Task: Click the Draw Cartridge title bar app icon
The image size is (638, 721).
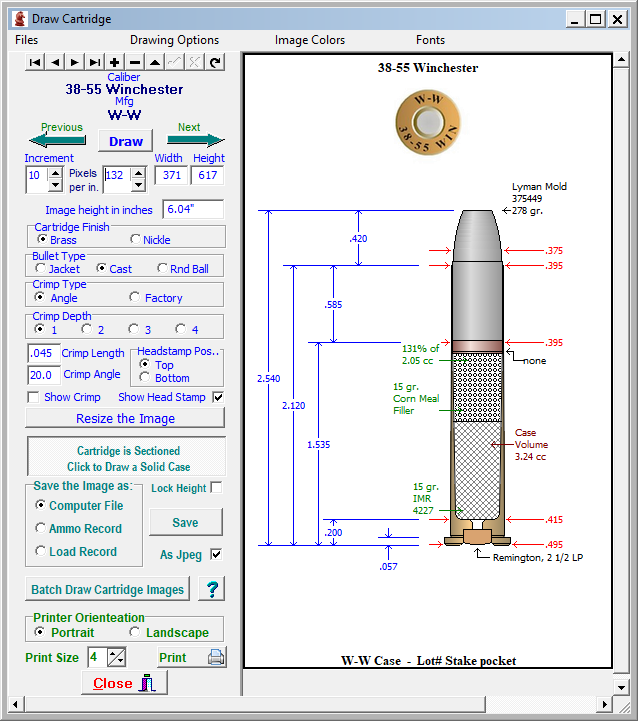Action: (20, 19)
